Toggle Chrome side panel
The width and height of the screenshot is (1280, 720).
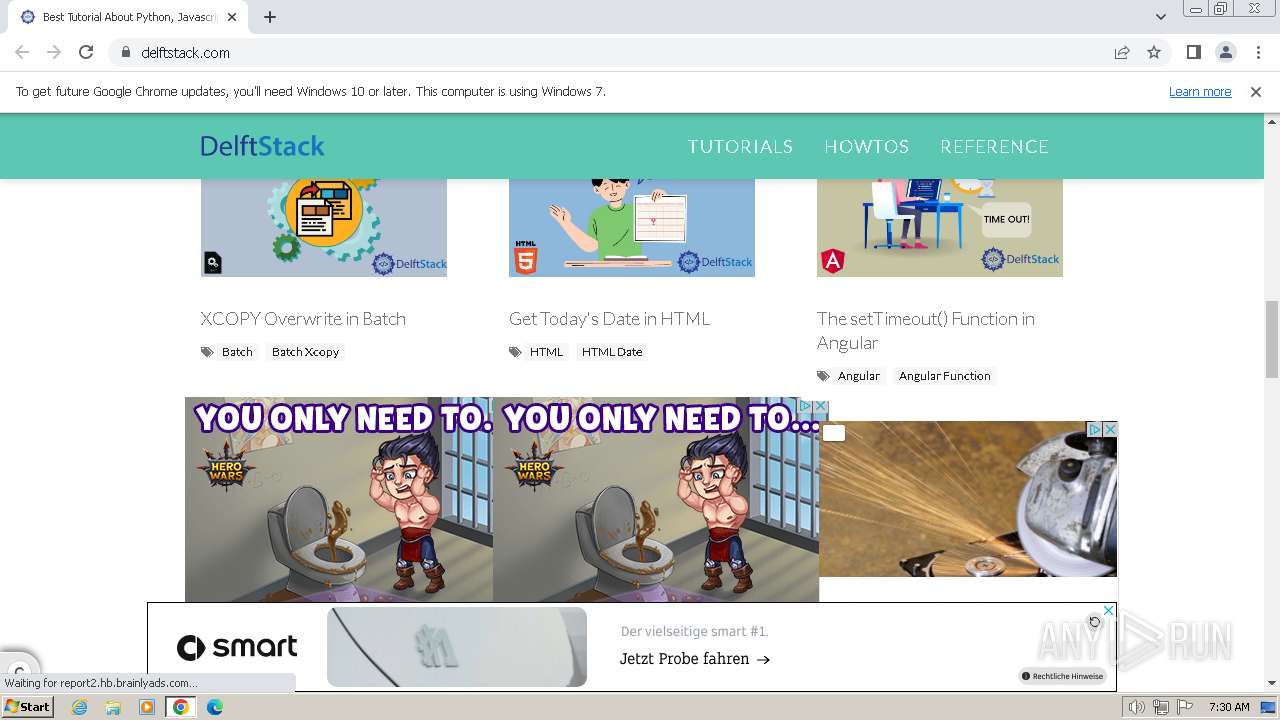click(1193, 52)
